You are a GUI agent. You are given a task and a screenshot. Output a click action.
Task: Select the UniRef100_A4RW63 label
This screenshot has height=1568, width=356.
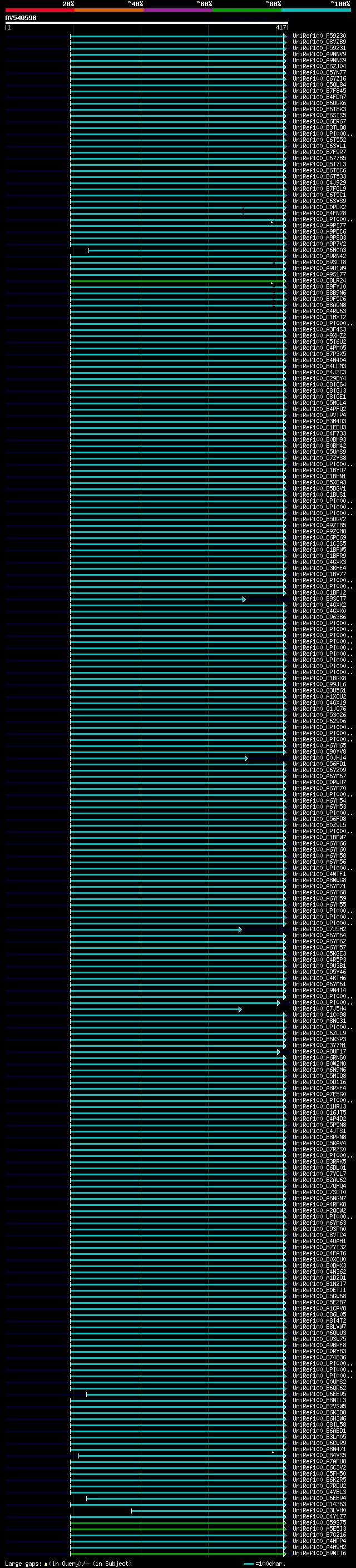(319, 311)
